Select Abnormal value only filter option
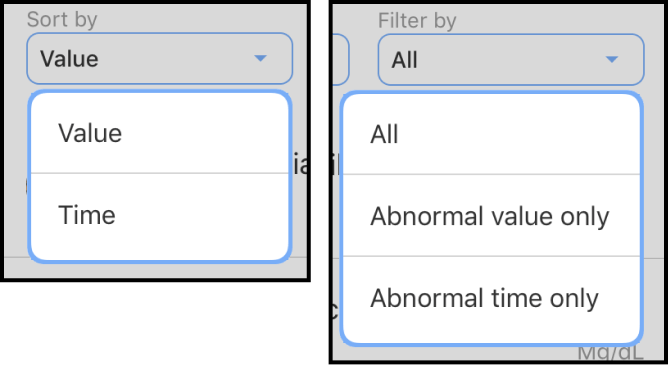Screen dimensions: 668x365 pyautogui.click(x=491, y=216)
